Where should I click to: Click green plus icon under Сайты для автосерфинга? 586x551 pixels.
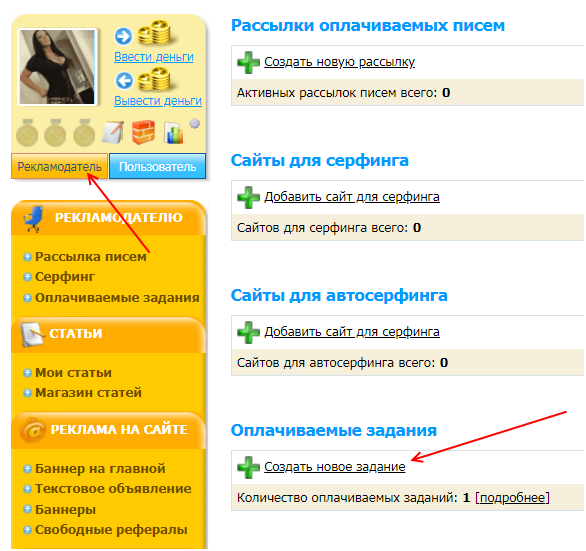click(248, 332)
